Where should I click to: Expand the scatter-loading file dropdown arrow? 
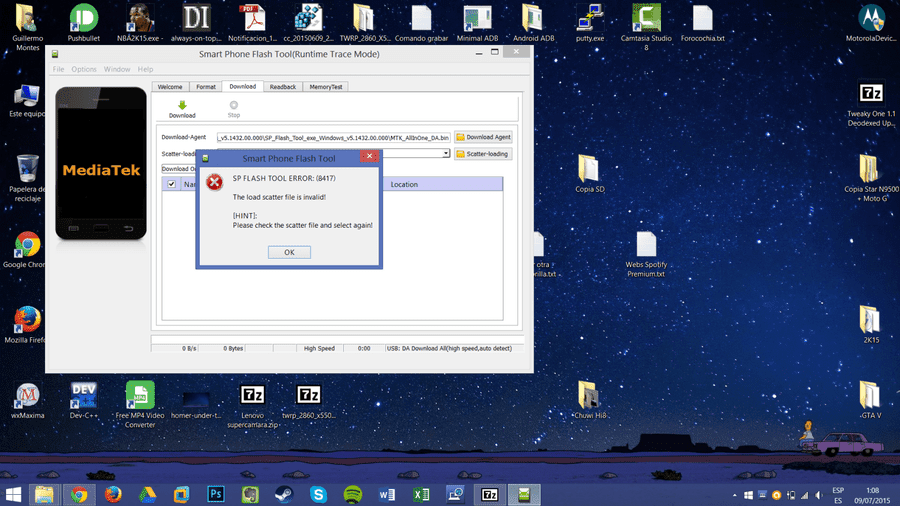coord(446,154)
